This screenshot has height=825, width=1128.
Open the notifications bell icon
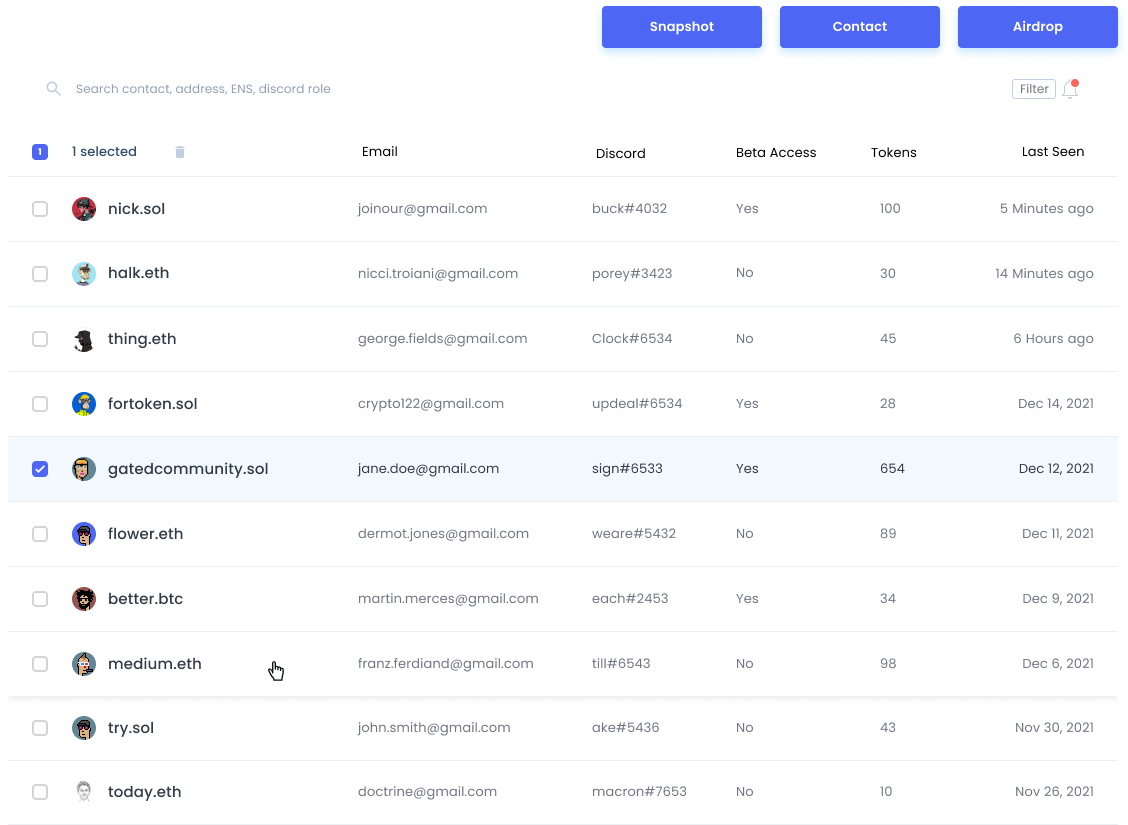[x=1070, y=88]
